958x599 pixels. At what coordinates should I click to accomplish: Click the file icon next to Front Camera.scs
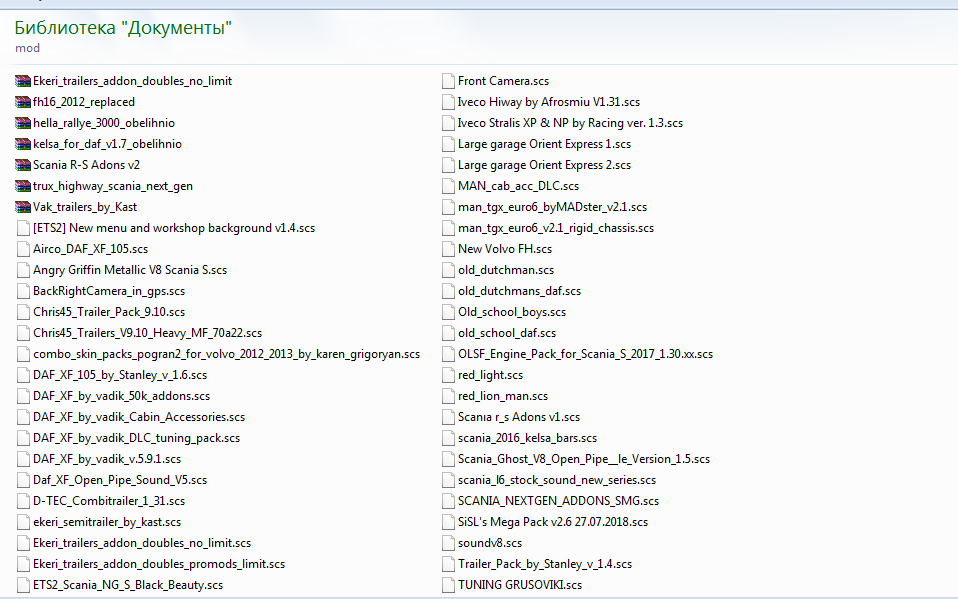[448, 81]
